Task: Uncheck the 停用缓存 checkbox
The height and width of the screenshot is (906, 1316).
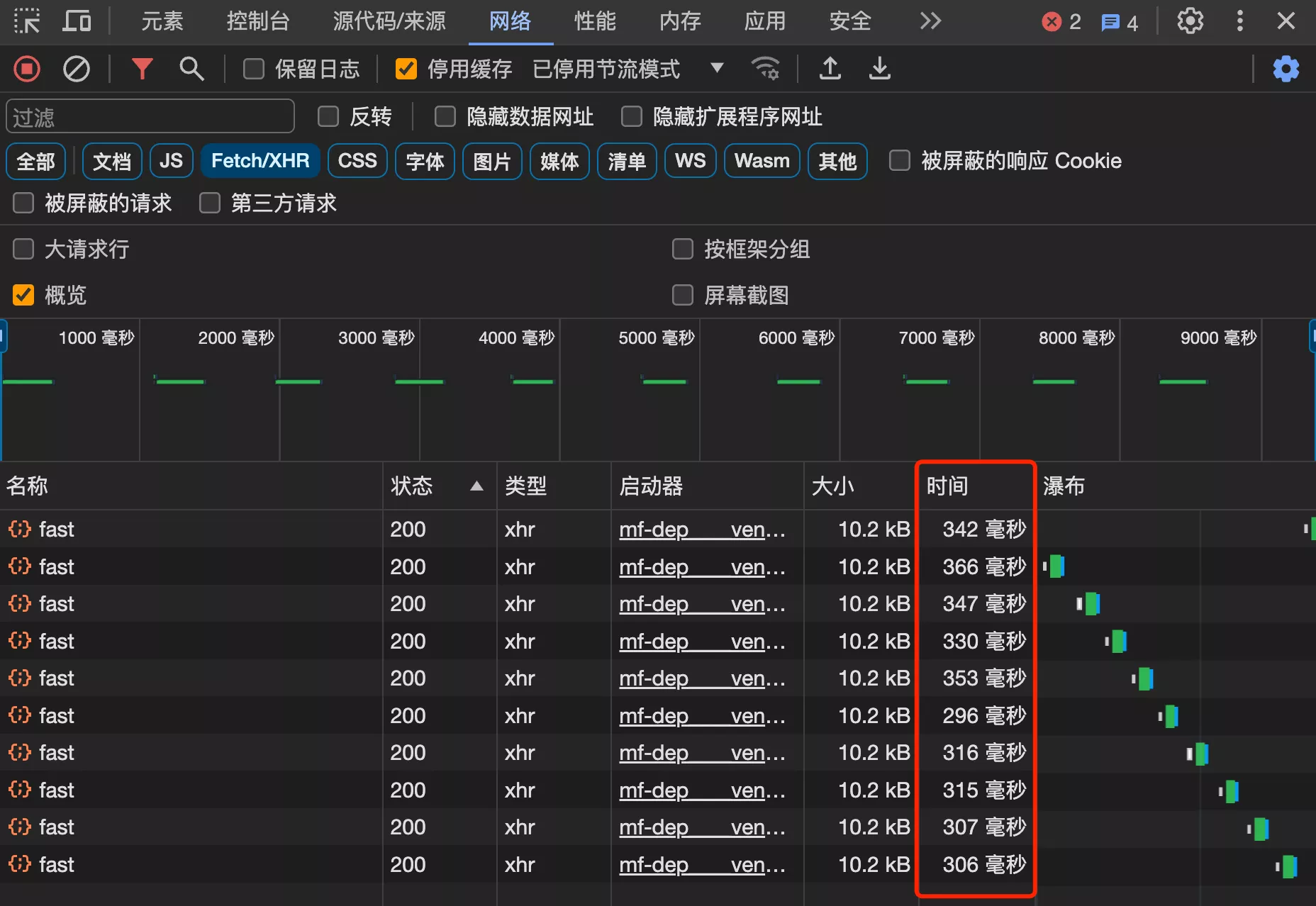Action: 406,69
